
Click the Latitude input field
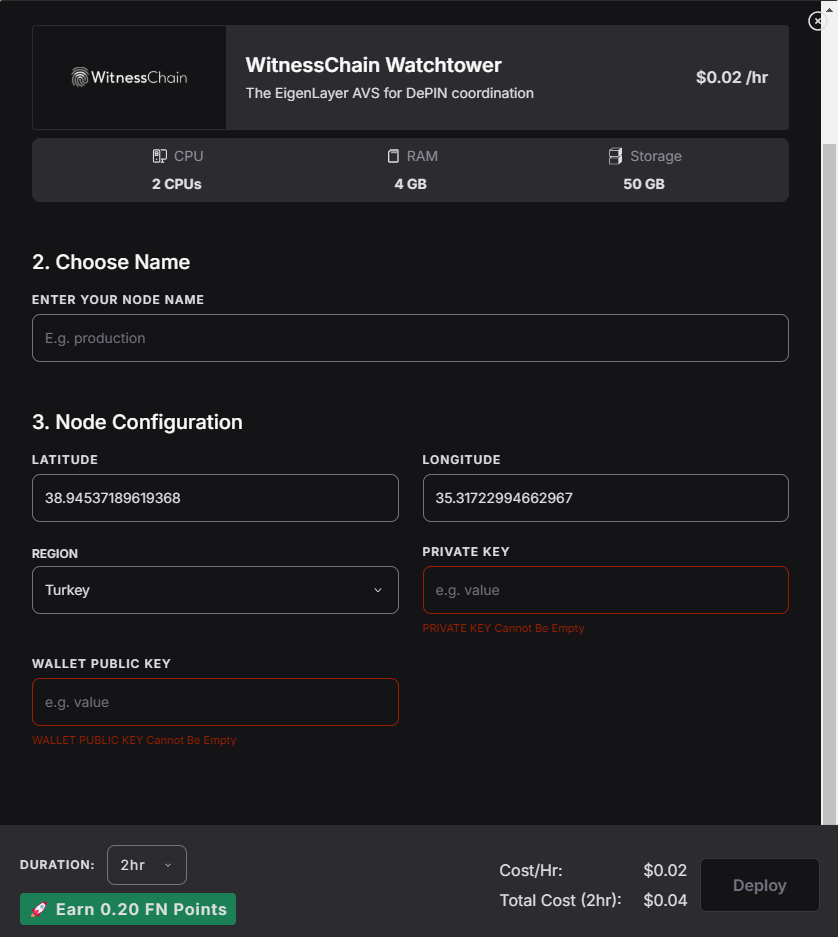pyautogui.click(x=215, y=498)
